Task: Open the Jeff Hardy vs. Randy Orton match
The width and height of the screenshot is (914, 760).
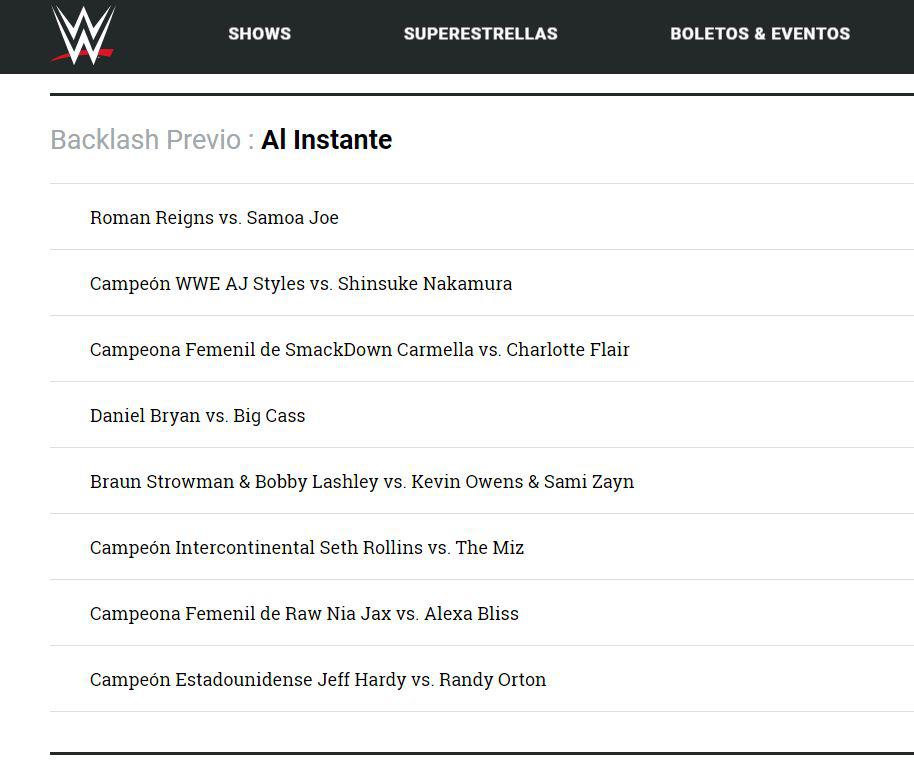Action: pyautogui.click(x=318, y=679)
